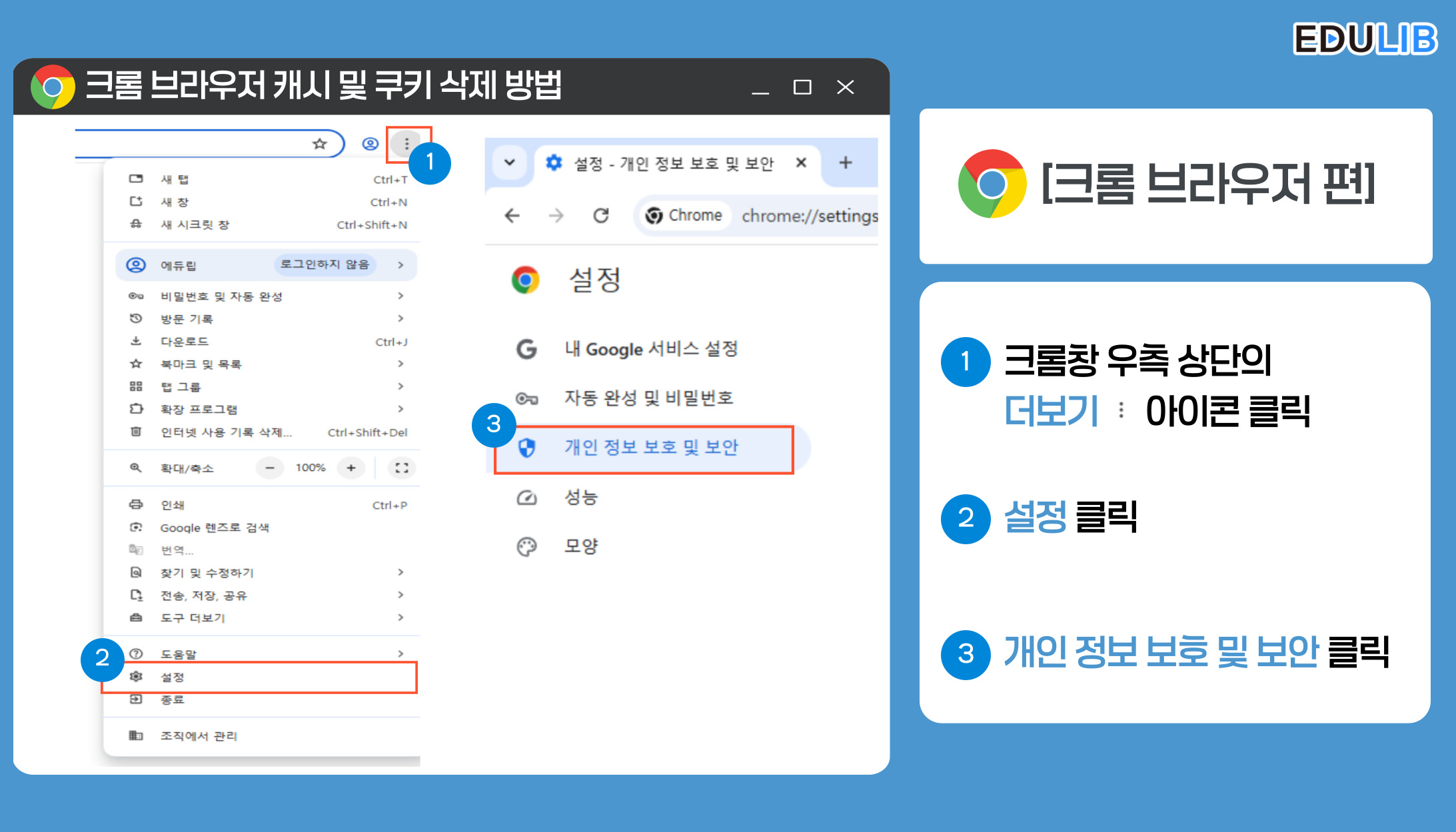Choose 인터넷 사용 기록 삭제 entry
The image size is (1456, 832).
(x=263, y=432)
